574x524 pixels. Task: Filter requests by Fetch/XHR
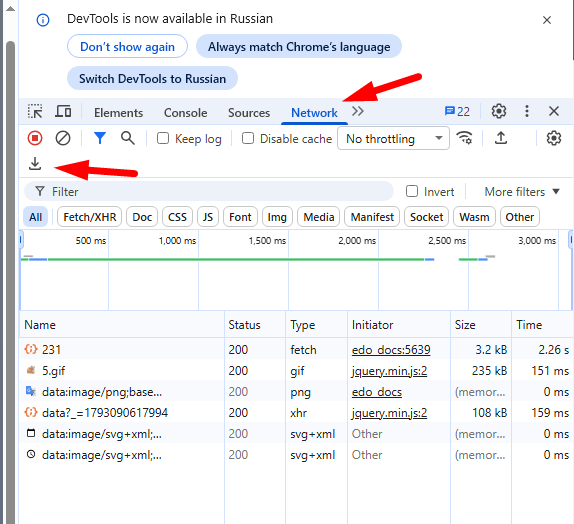(x=90, y=217)
